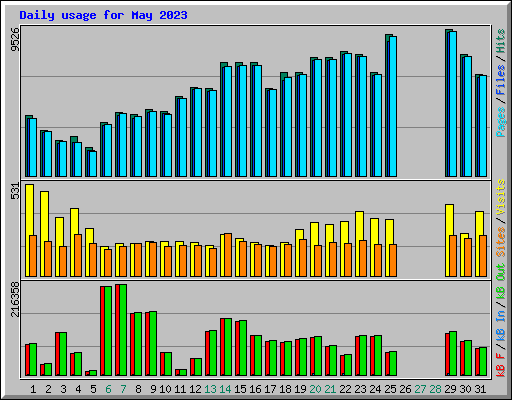Click the green weekend day label 21
The image size is (512, 400).
click(x=330, y=389)
